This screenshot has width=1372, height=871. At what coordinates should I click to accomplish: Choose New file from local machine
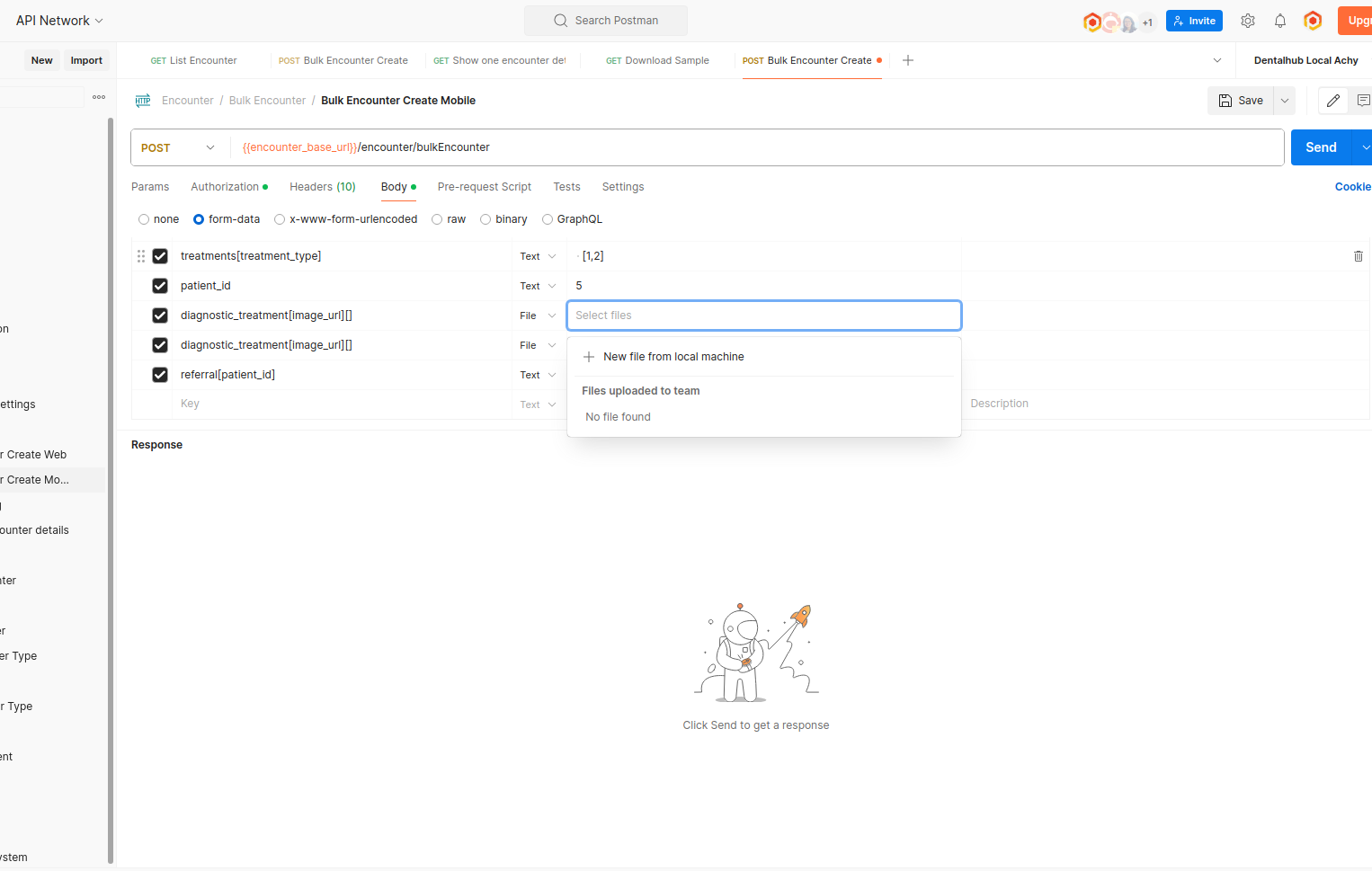[x=673, y=357]
